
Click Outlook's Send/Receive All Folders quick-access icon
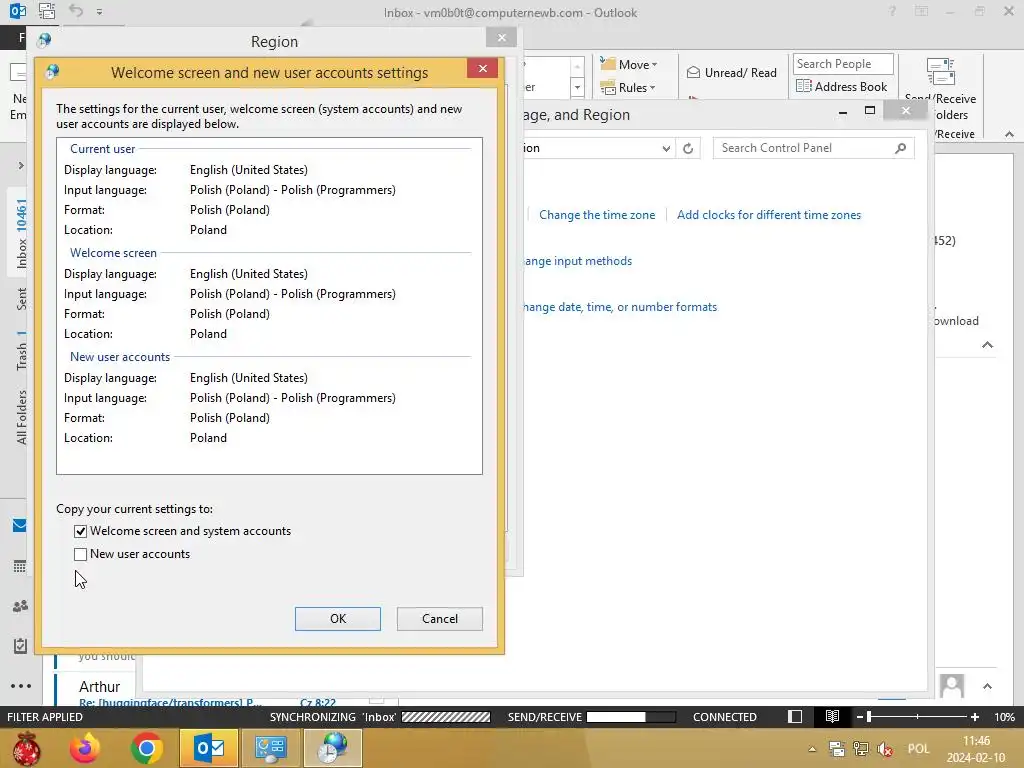(46, 11)
